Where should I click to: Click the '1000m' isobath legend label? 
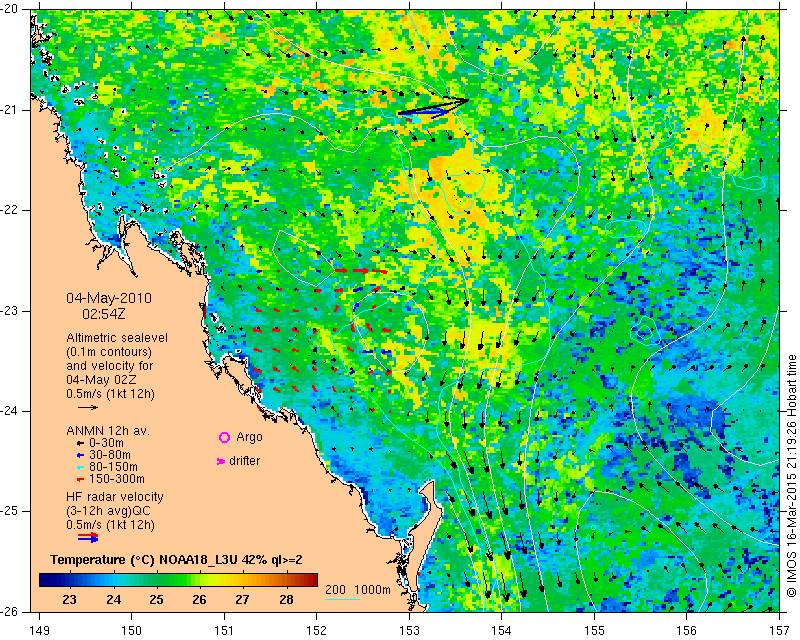tap(372, 590)
